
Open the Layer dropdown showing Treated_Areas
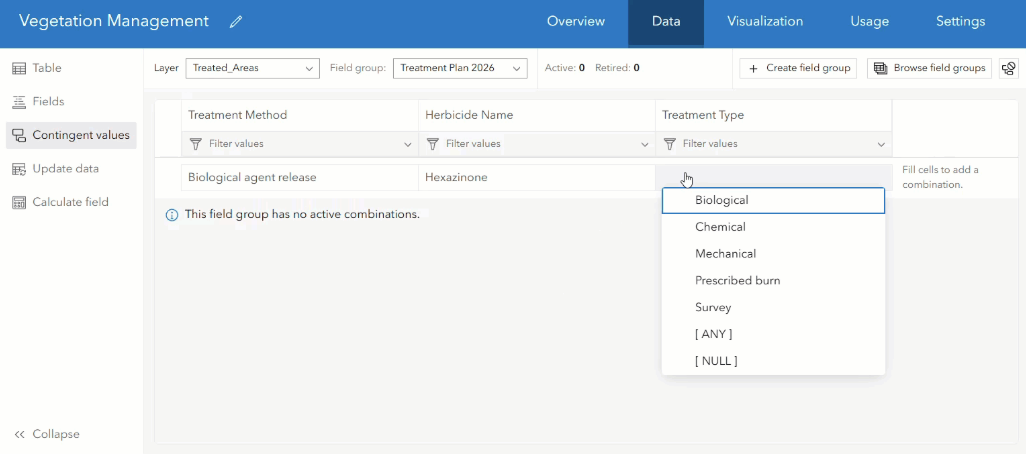(x=253, y=68)
